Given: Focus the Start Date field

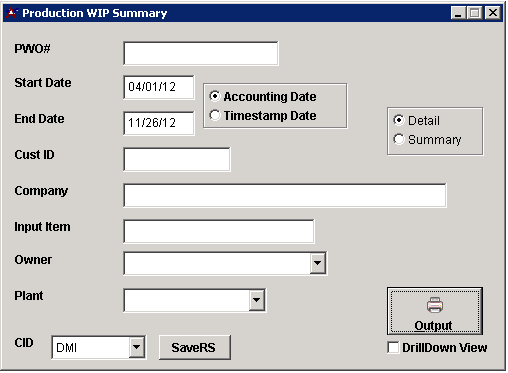Looking at the screenshot, I should coord(159,87).
